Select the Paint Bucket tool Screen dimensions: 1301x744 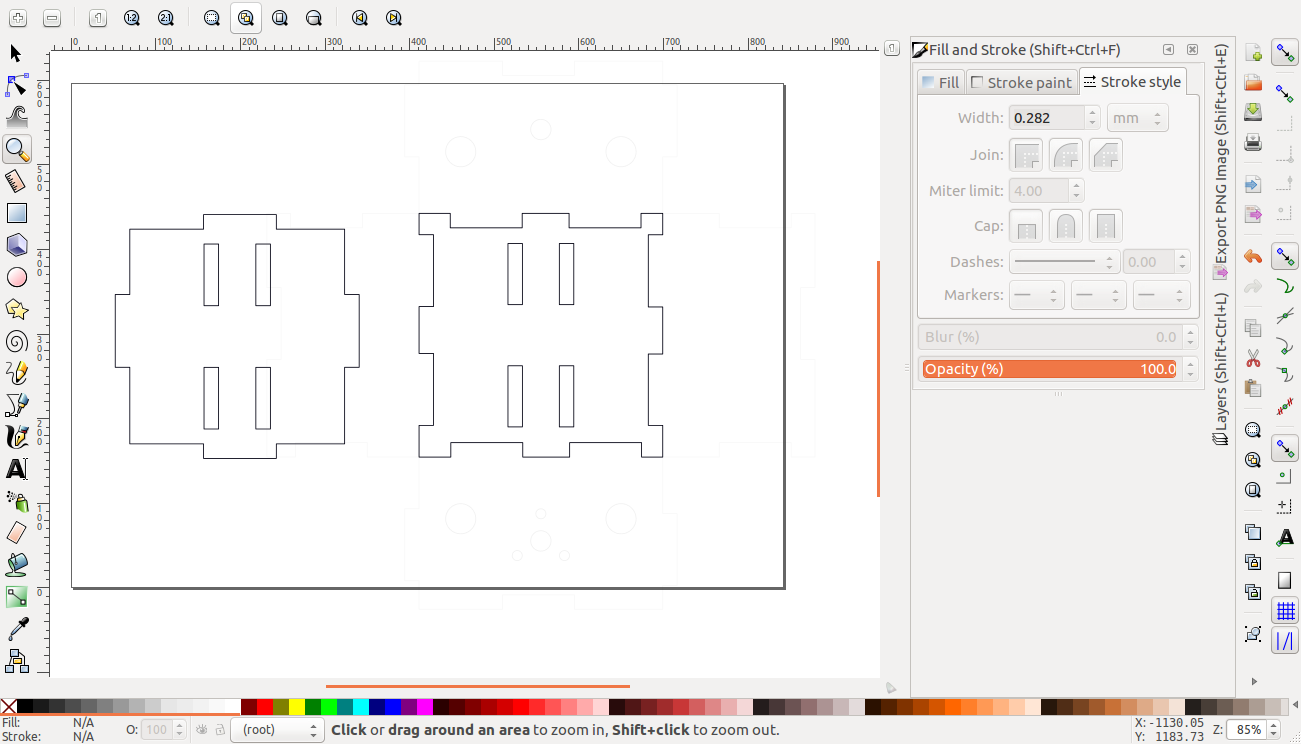(16, 565)
